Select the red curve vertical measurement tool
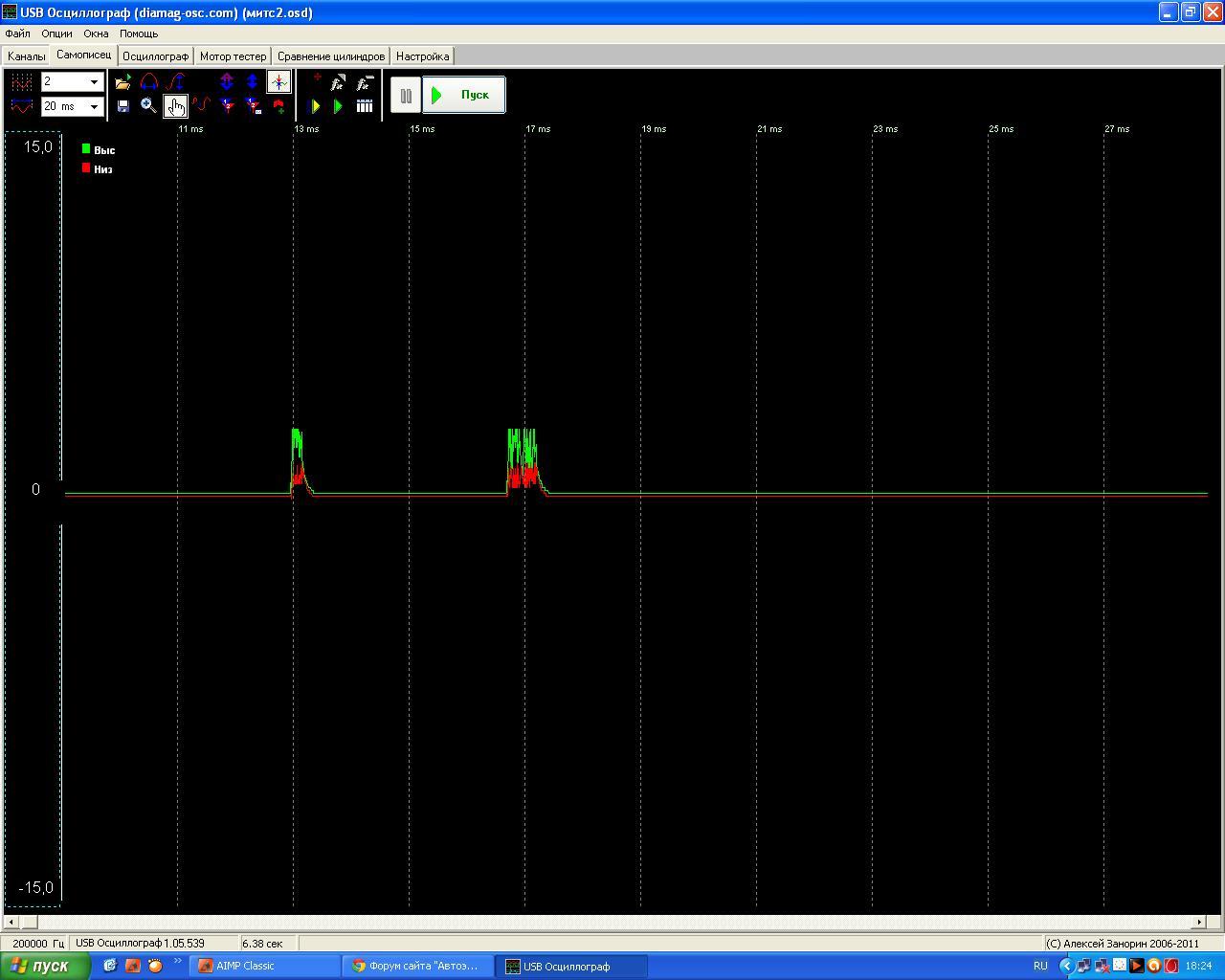Viewport: 1225px width, 980px height. coord(175,82)
